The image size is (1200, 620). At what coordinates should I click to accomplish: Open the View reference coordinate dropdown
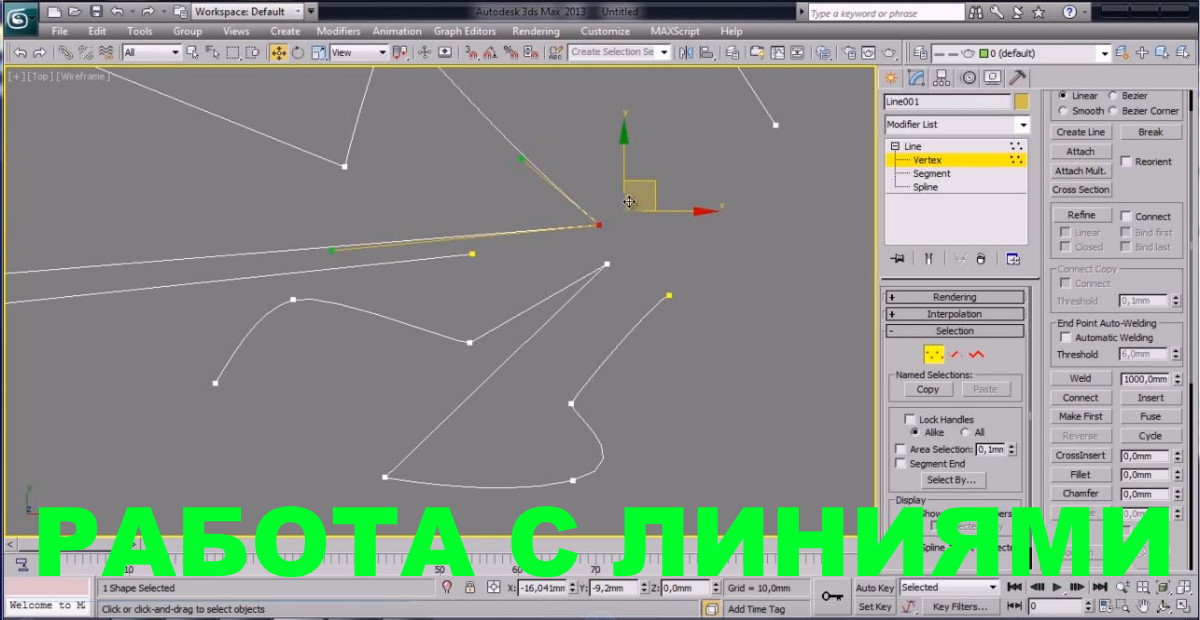click(359, 52)
